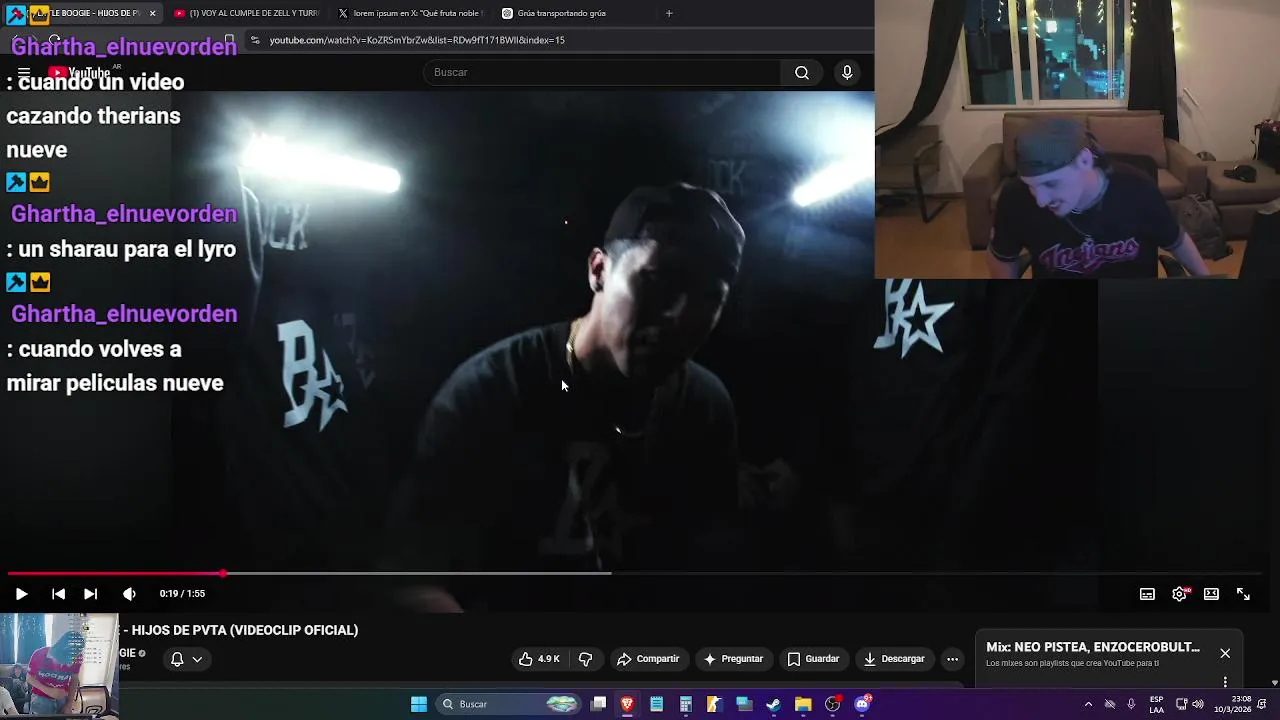This screenshot has height=720, width=1280.
Task: Open File Explorer from the taskbar
Action: (x=802, y=704)
